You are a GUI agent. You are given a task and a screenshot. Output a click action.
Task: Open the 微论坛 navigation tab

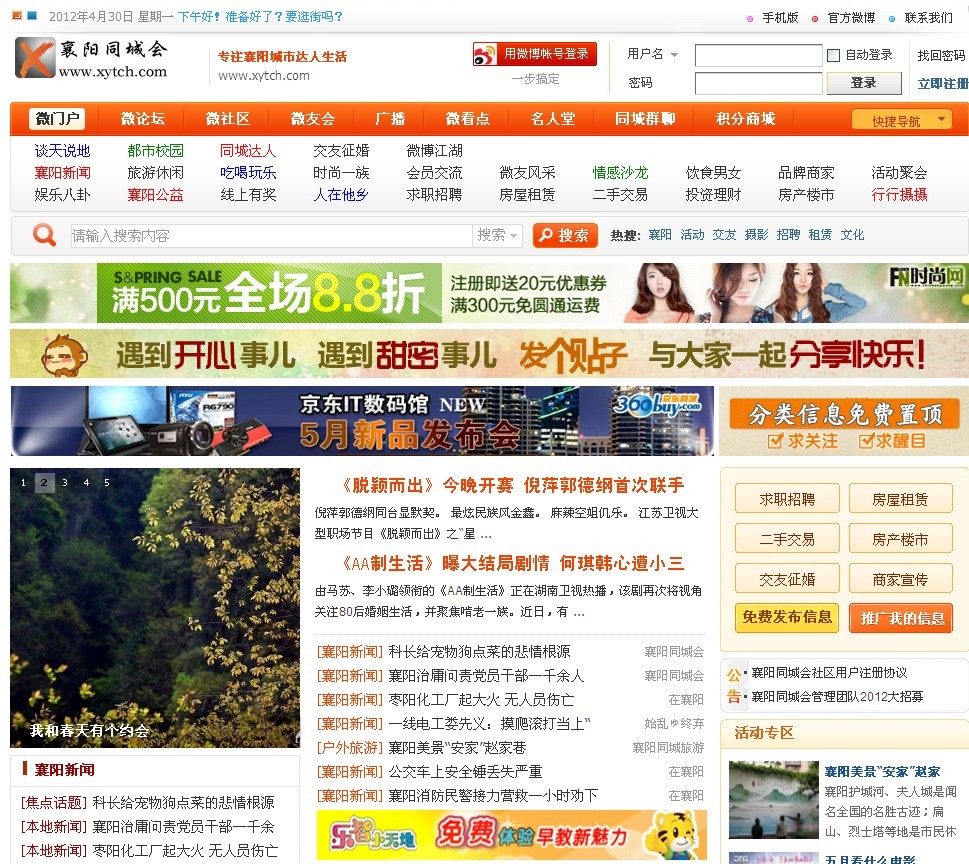click(142, 119)
